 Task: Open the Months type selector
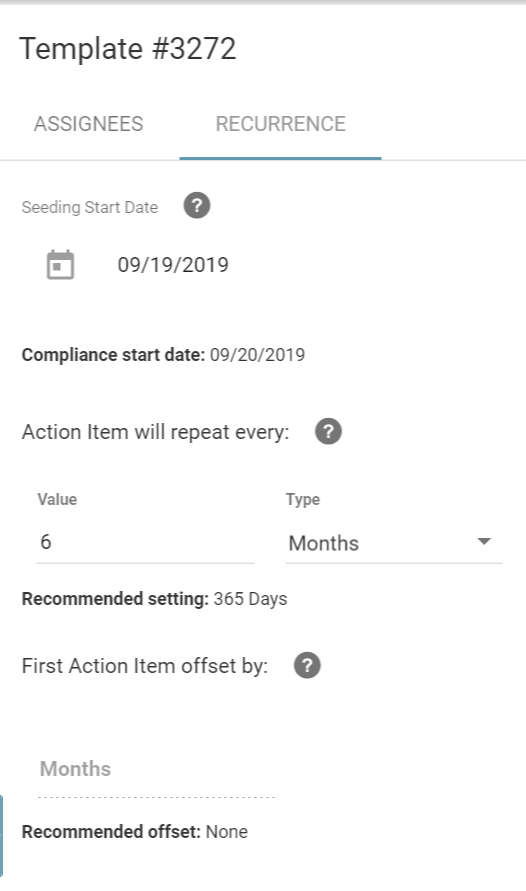[x=394, y=543]
